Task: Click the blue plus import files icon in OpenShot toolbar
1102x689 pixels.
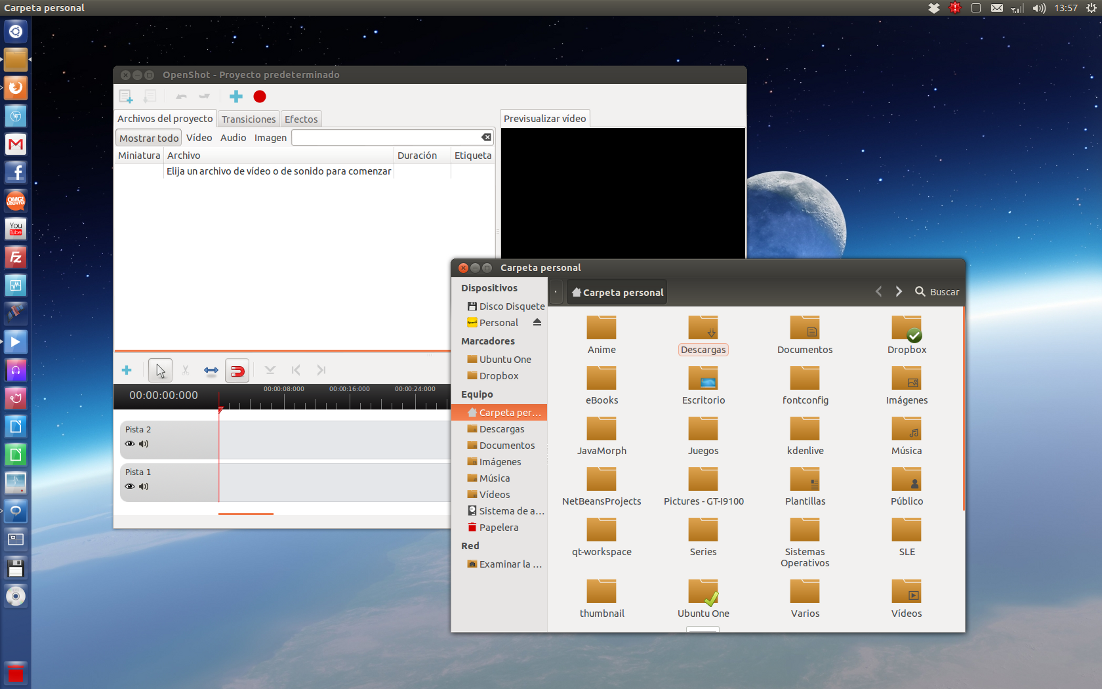Action: tap(236, 96)
